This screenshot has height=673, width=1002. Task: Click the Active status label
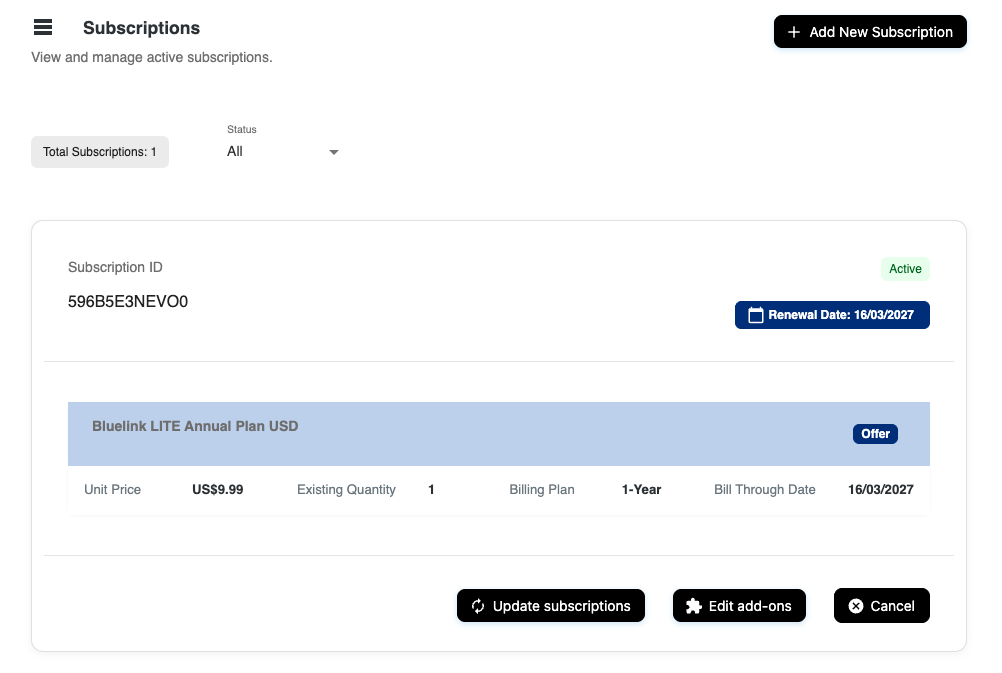(905, 269)
